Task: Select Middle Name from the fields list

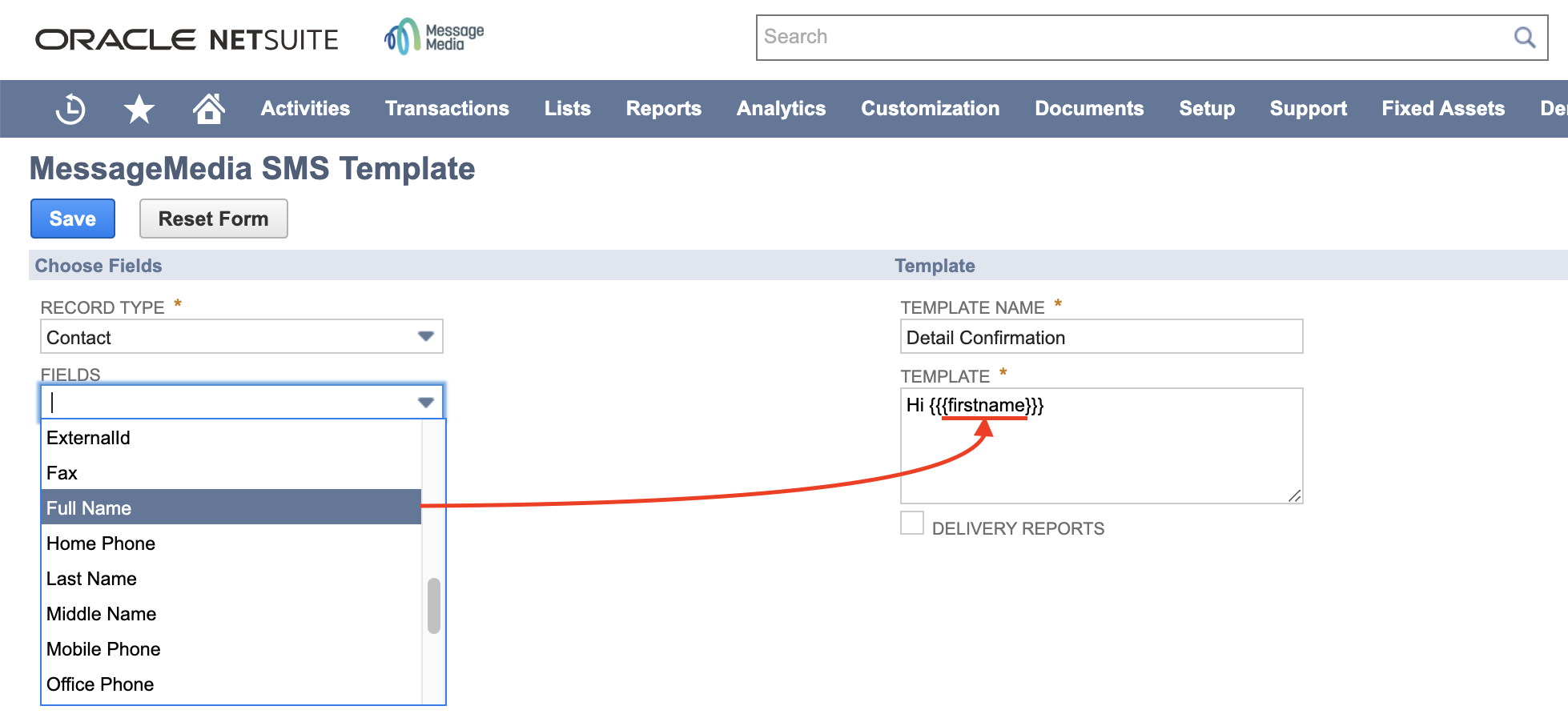Action: (231, 614)
